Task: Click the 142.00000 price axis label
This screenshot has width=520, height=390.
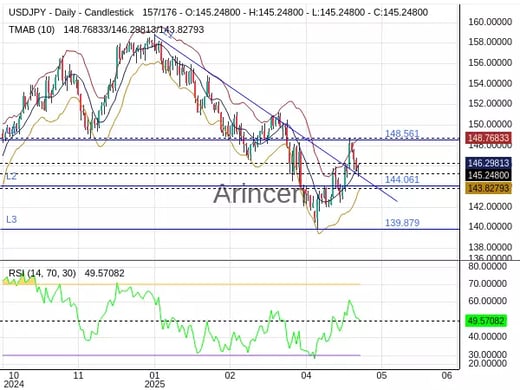Action: click(490, 207)
